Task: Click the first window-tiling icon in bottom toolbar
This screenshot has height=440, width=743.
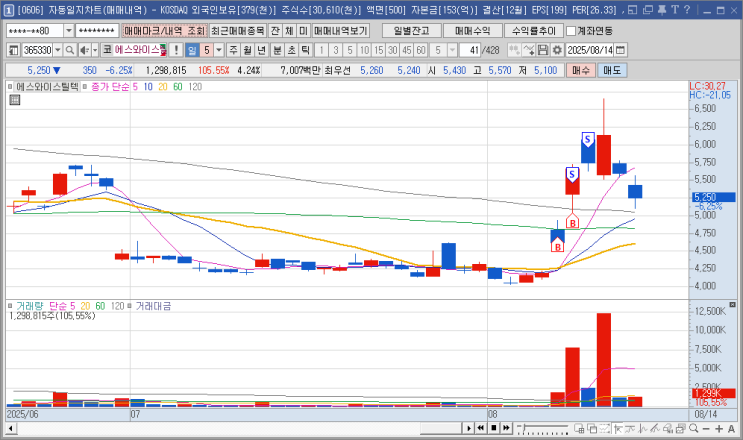Action: tap(579, 429)
